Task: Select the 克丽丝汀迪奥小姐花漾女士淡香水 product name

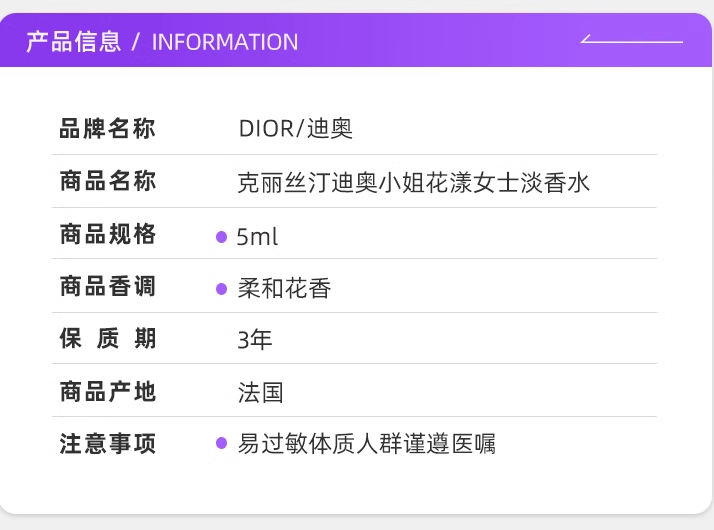Action: [x=413, y=183]
